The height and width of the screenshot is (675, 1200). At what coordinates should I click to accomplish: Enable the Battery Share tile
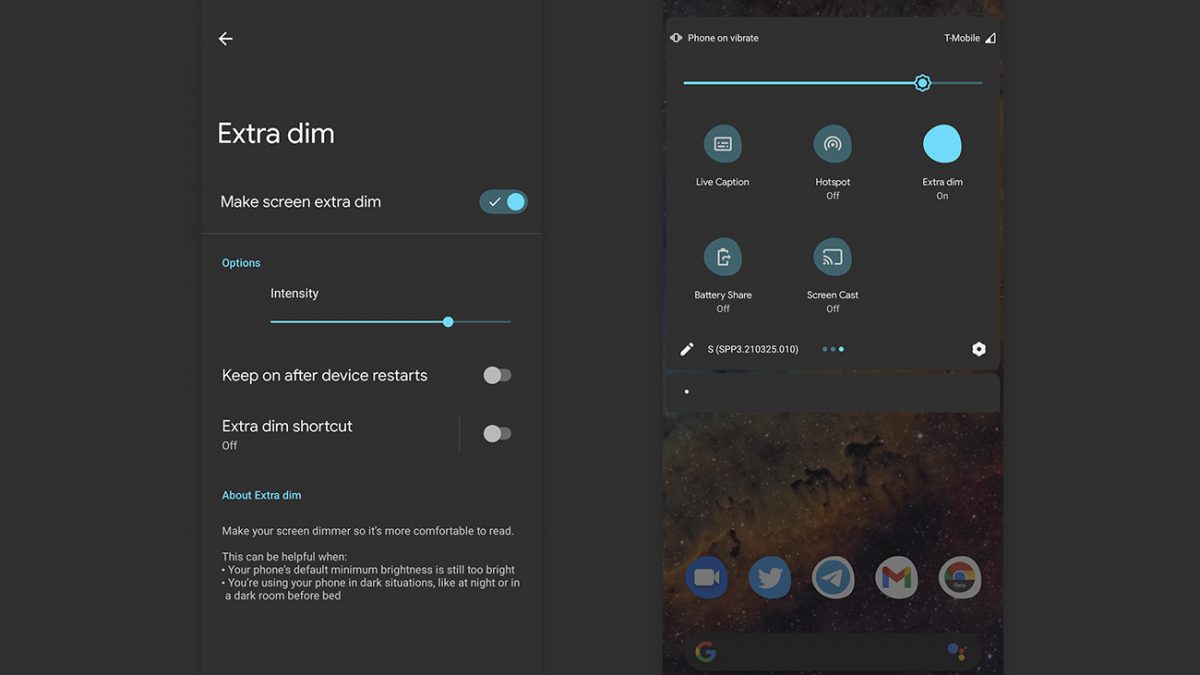(723, 257)
